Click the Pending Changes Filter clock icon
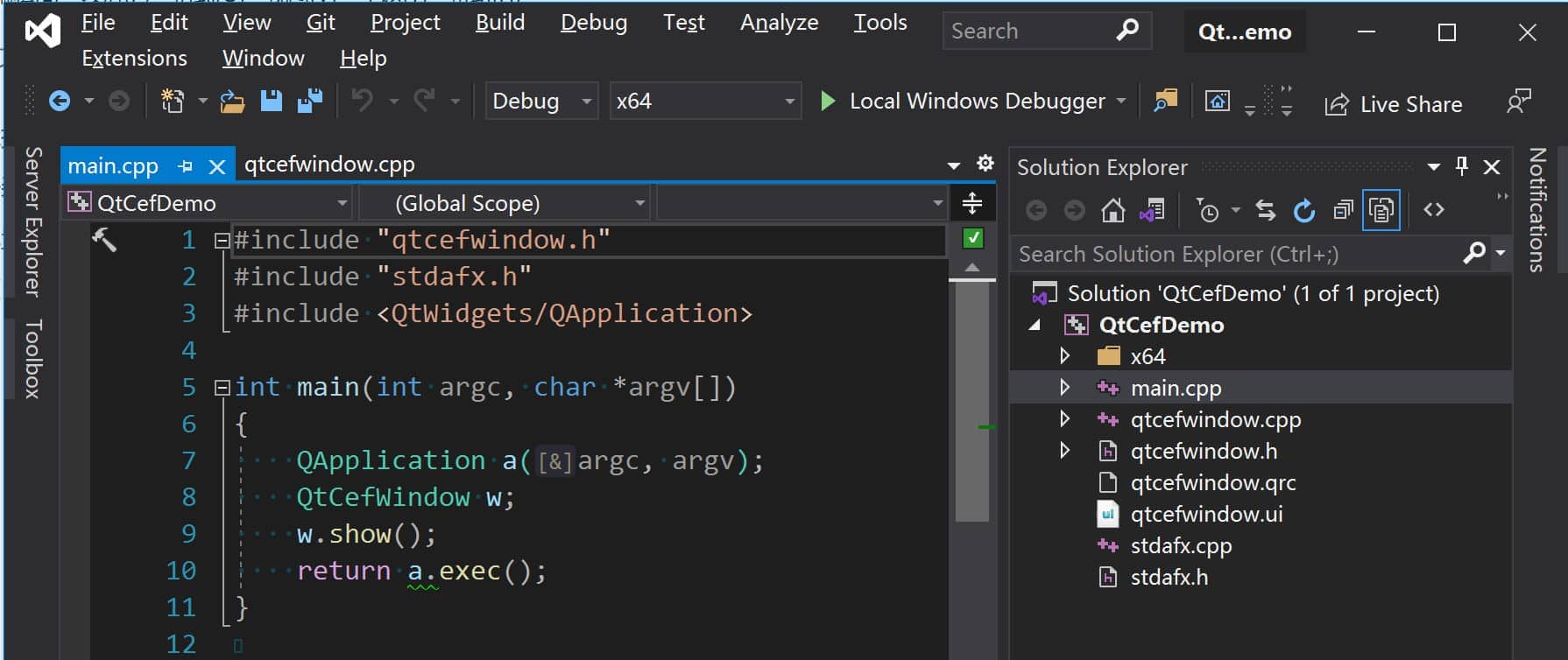This screenshot has height=660, width=1568. 1208,210
